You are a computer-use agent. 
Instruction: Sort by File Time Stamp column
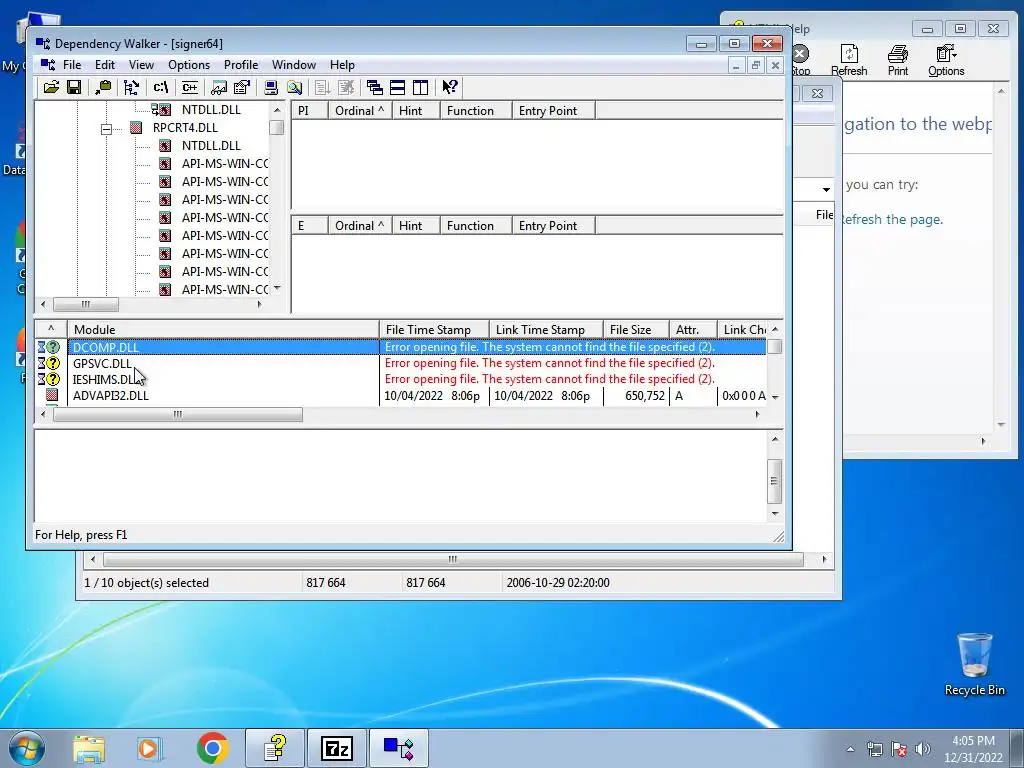pos(434,330)
